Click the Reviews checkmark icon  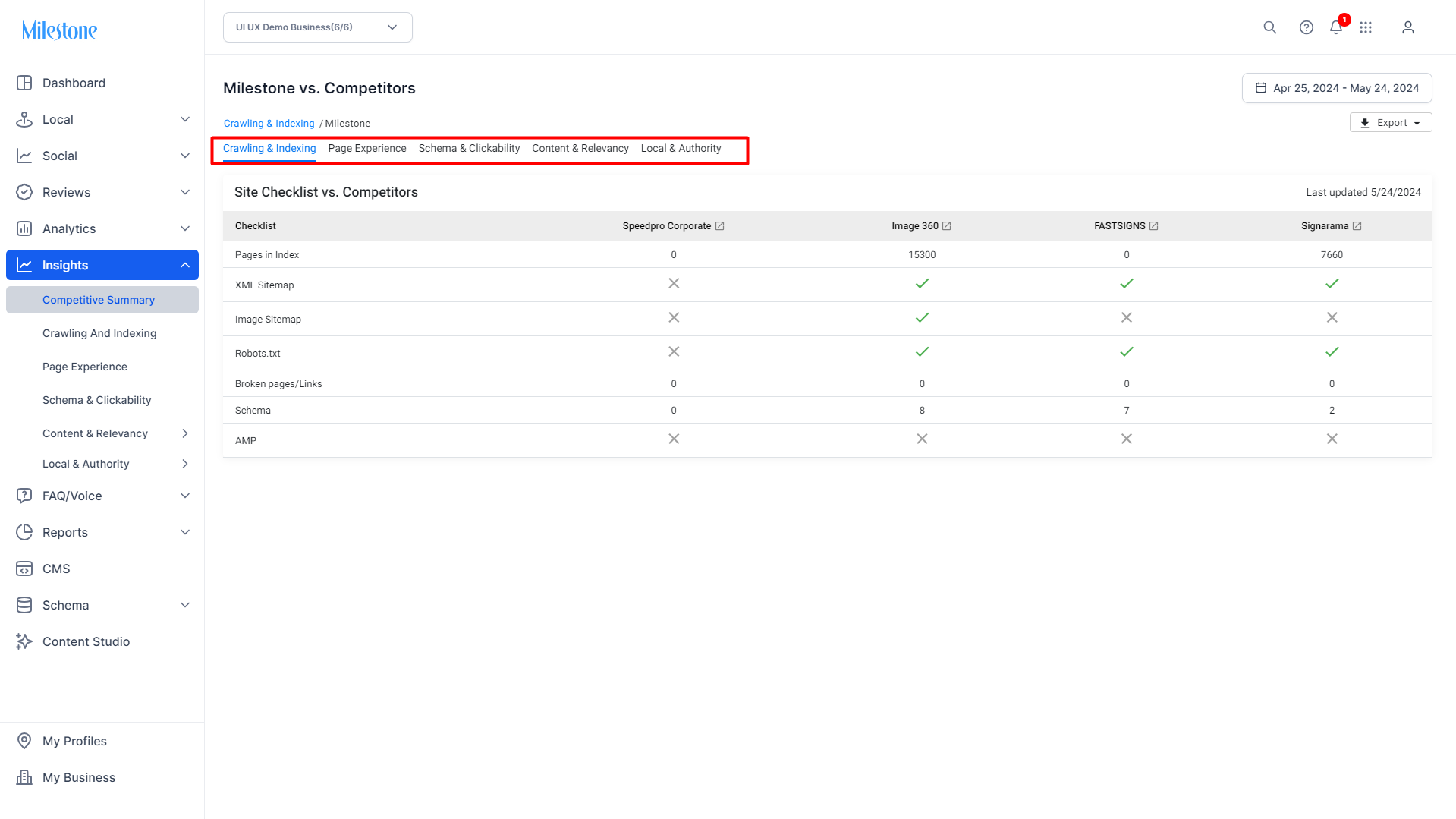(x=24, y=192)
